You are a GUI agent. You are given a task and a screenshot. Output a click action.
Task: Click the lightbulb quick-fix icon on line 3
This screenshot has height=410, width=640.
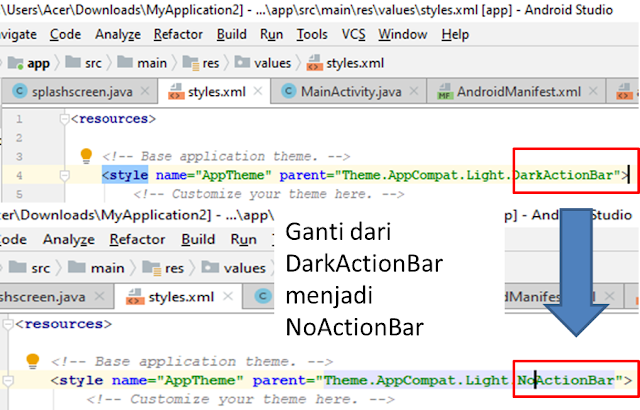(x=86, y=156)
